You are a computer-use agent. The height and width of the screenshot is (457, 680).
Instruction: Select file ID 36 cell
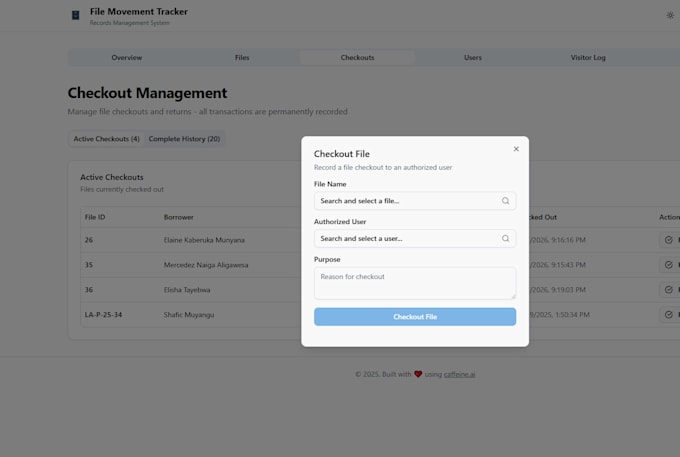[89, 290]
